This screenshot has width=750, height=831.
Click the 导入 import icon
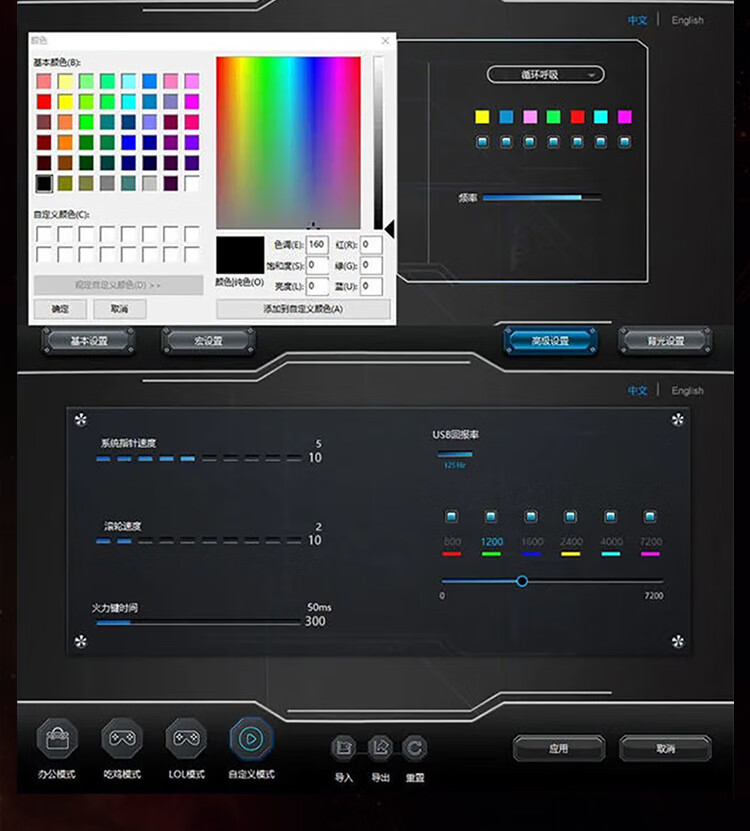tap(343, 747)
